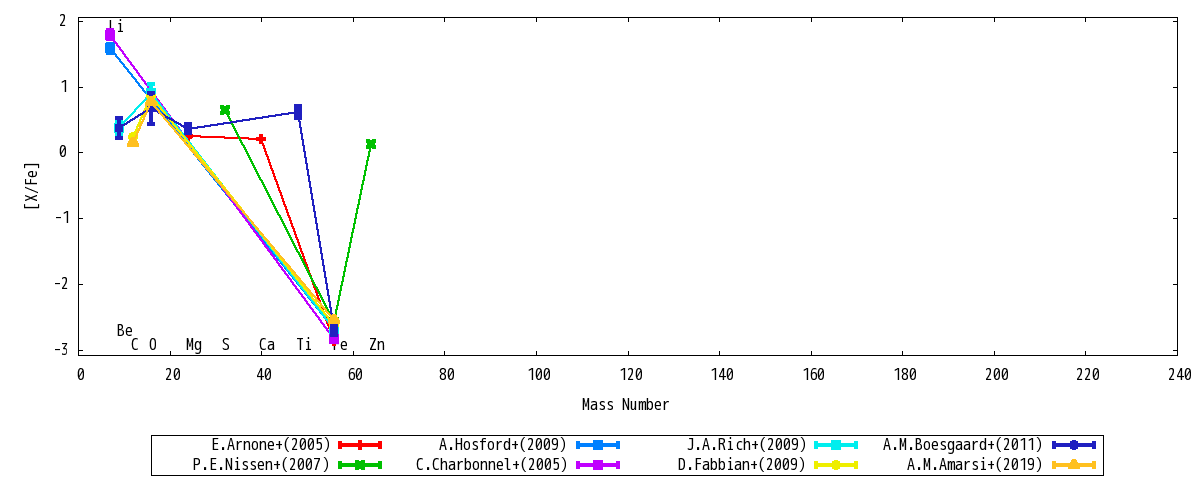Select the blue A.Hosford+(2009) legend swatch

[598, 445]
